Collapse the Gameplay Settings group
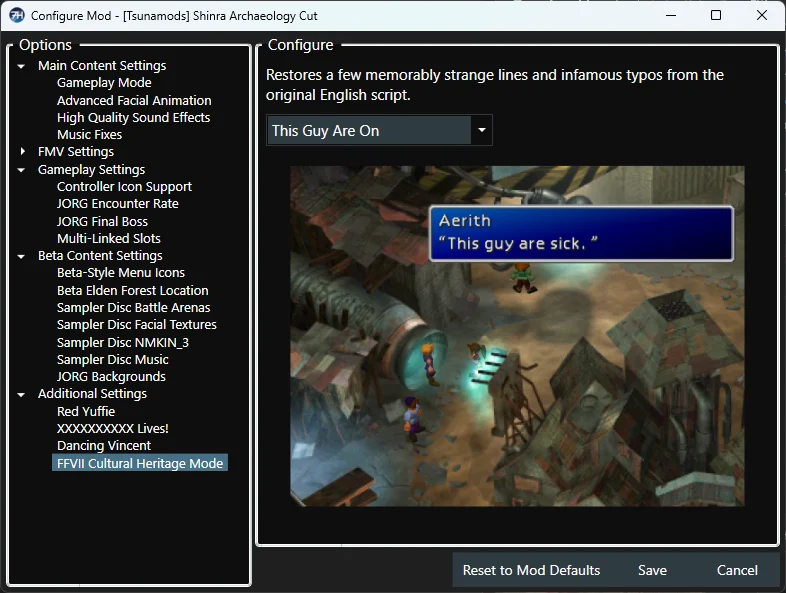 pyautogui.click(x=21, y=170)
